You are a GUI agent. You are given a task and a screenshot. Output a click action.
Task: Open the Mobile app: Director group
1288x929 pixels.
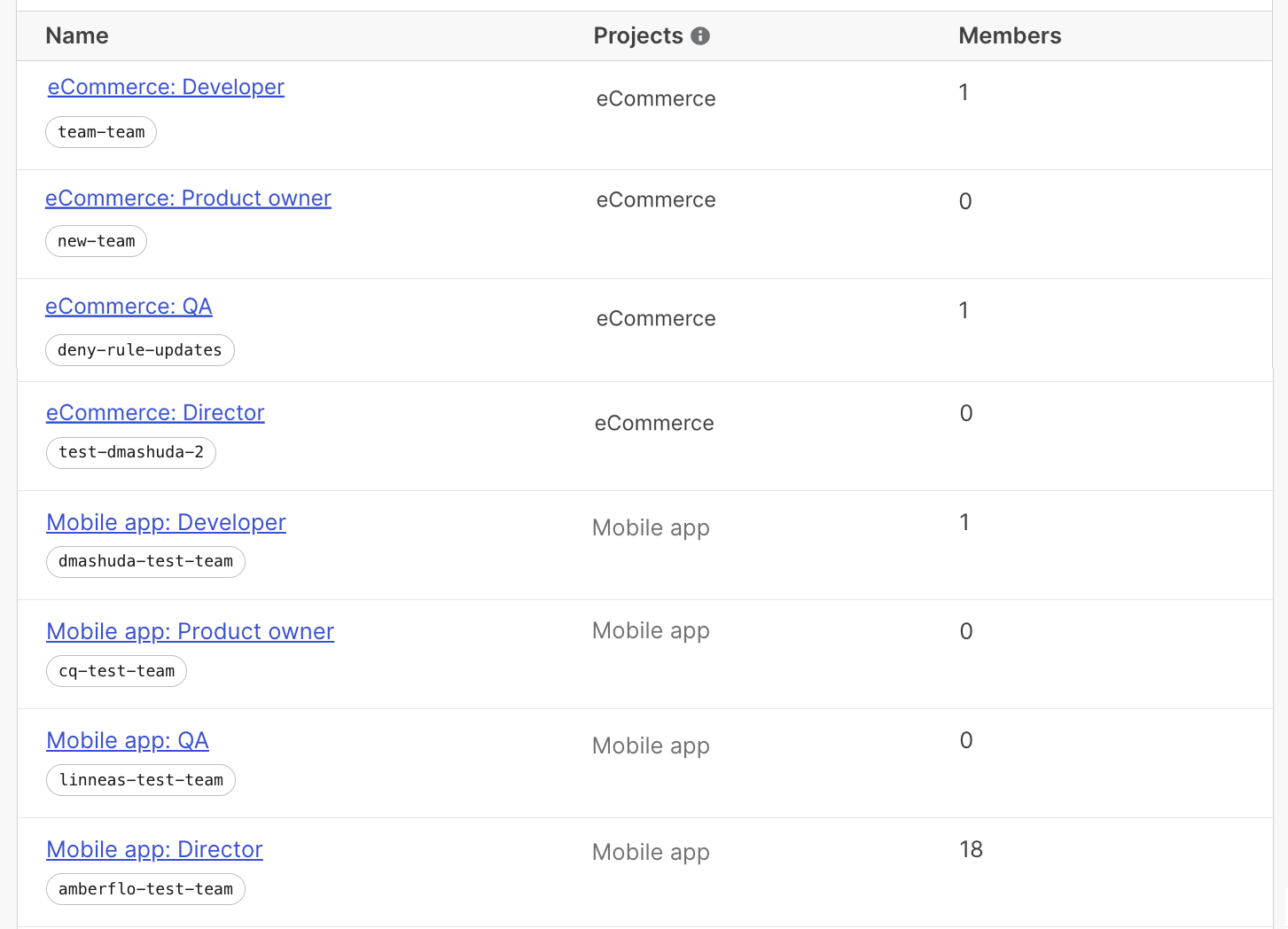click(154, 849)
